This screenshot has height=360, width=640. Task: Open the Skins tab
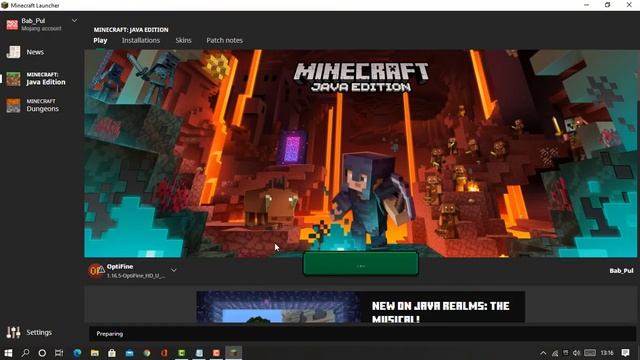[183, 40]
